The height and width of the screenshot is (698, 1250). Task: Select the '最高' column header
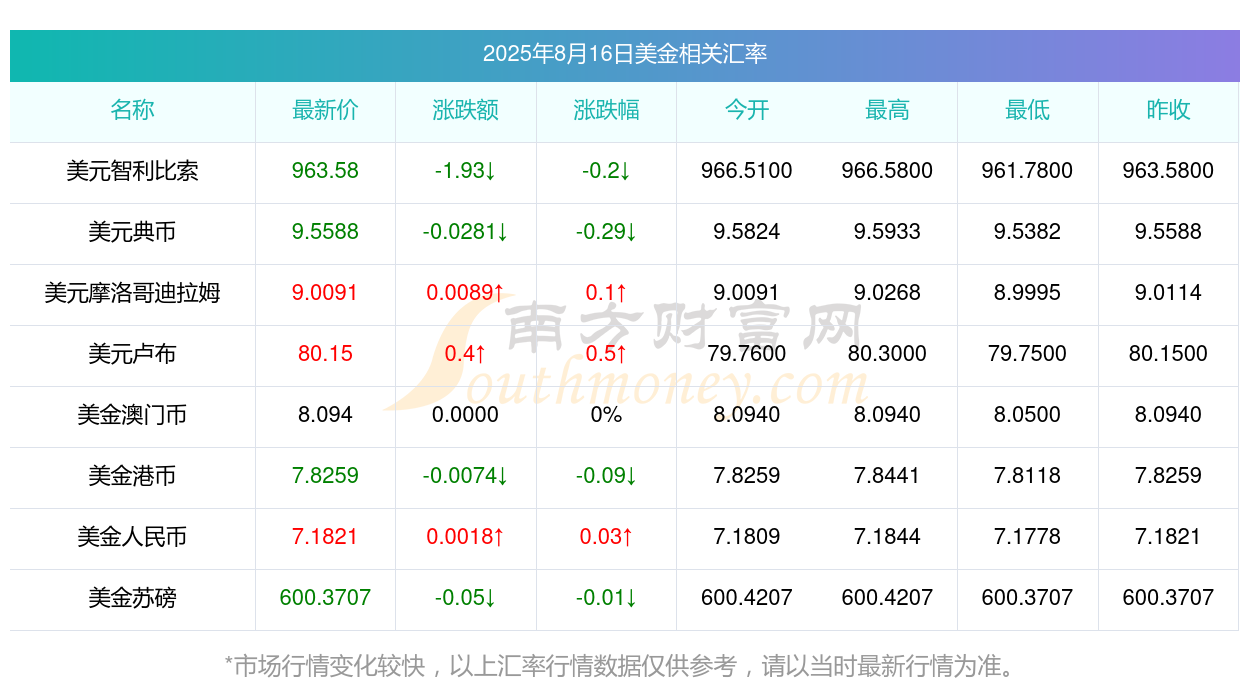(887, 110)
